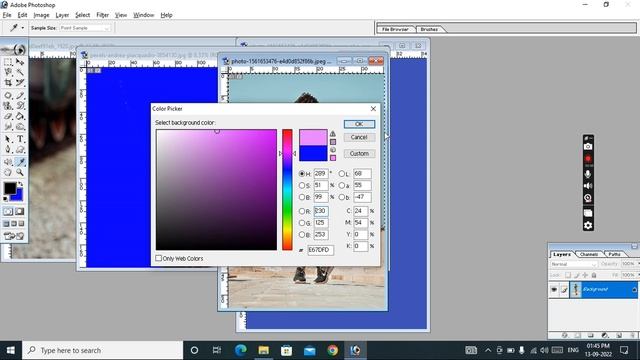Viewport: 640px width, 360px height.
Task: Click the red record button on recorder bar
Action: click(588, 158)
